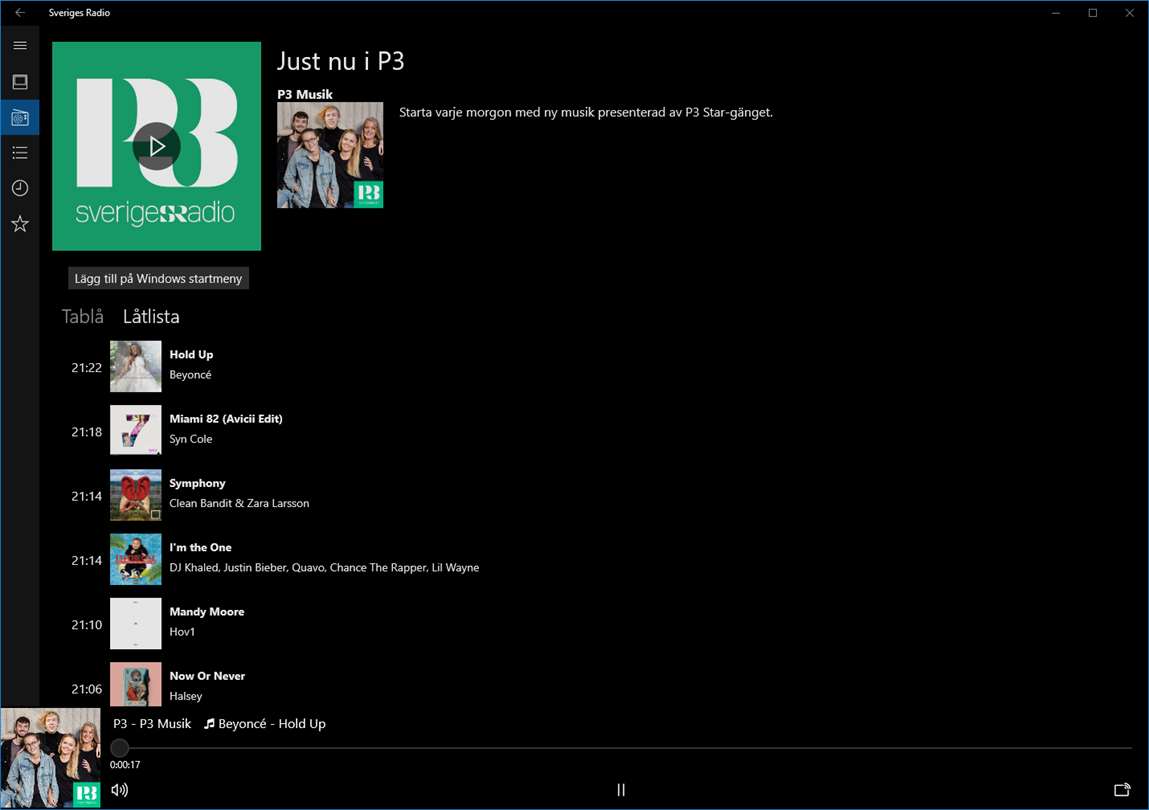The width and height of the screenshot is (1149, 810).
Task: Open the TV-style icon in the sidebar
Action: click(x=20, y=81)
